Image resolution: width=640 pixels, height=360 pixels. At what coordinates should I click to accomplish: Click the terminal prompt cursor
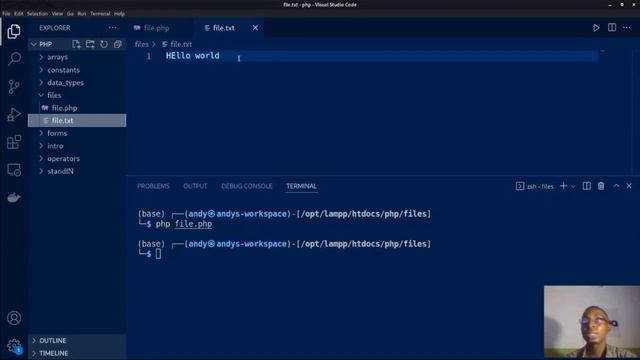tap(158, 254)
